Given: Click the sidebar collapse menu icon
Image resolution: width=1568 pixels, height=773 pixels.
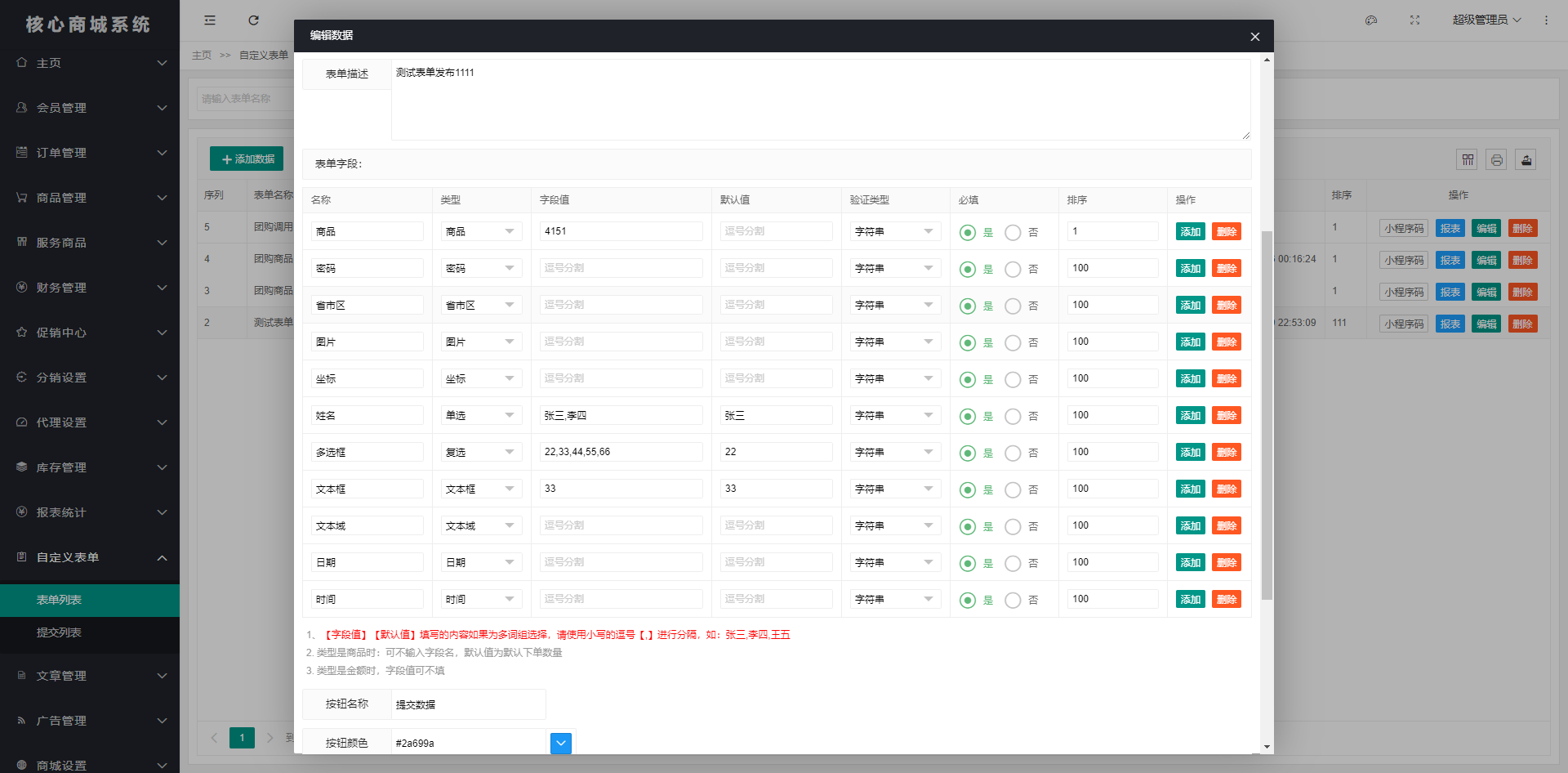Looking at the screenshot, I should tap(210, 20).
